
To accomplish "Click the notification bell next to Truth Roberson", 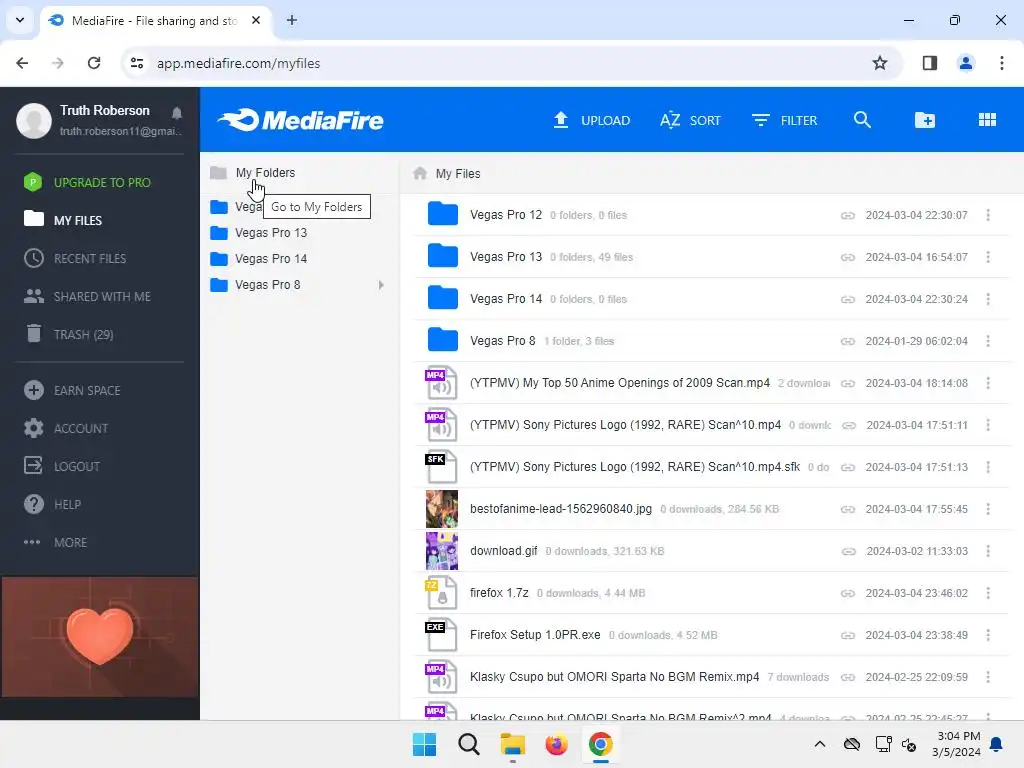I will point(176,112).
